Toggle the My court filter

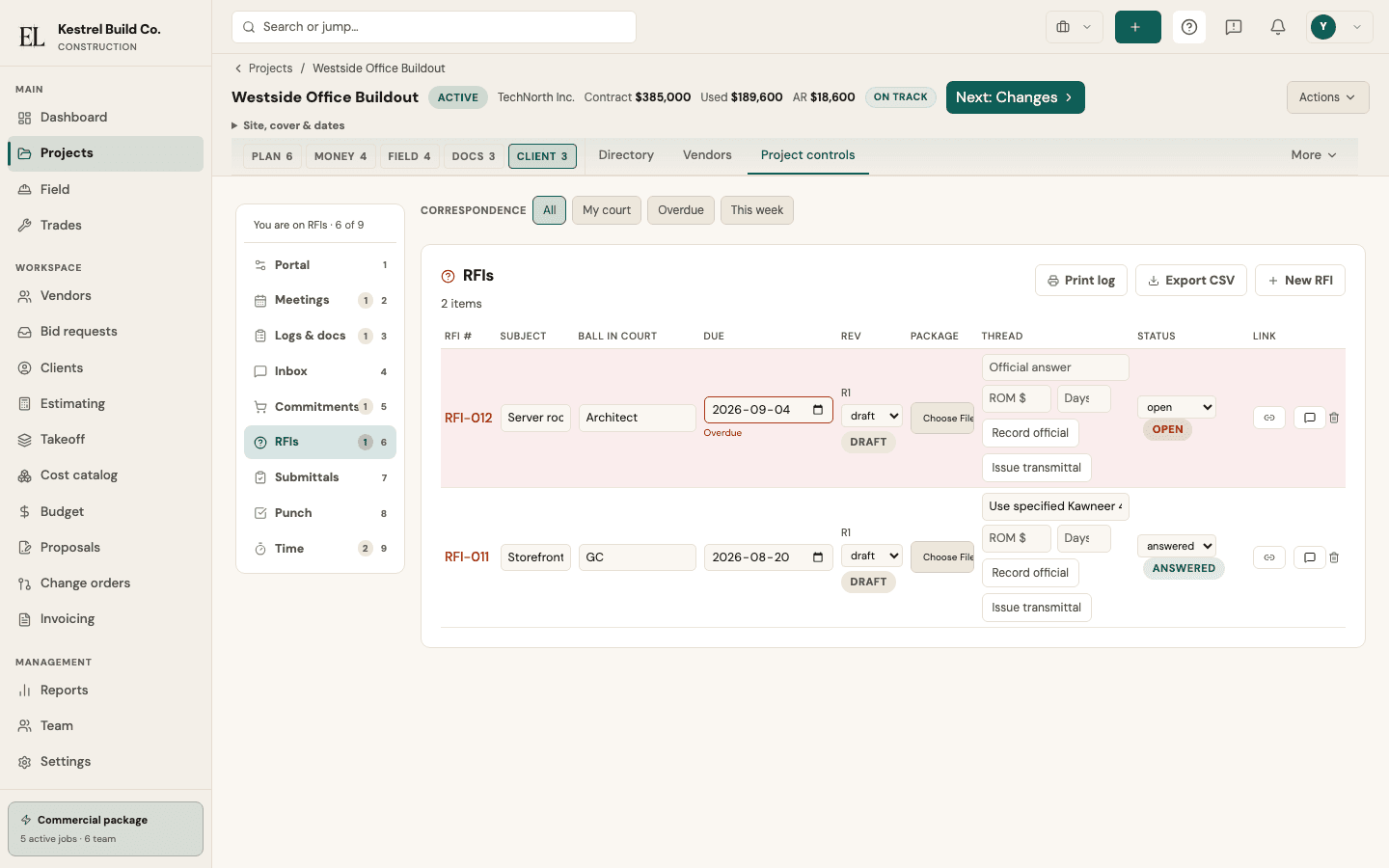coord(607,210)
